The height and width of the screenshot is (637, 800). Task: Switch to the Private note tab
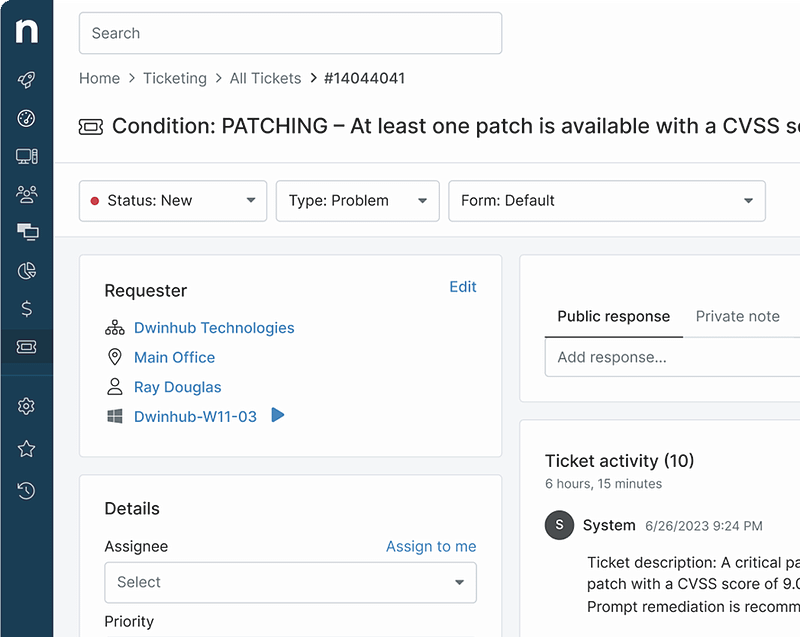pyautogui.click(x=738, y=316)
